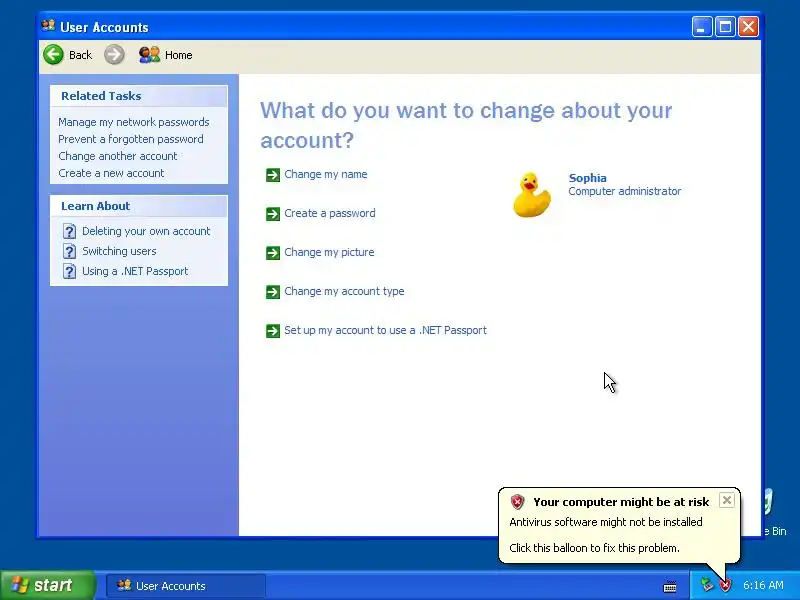Open Deleting your own account help topic
The image size is (800, 600).
[146, 231]
